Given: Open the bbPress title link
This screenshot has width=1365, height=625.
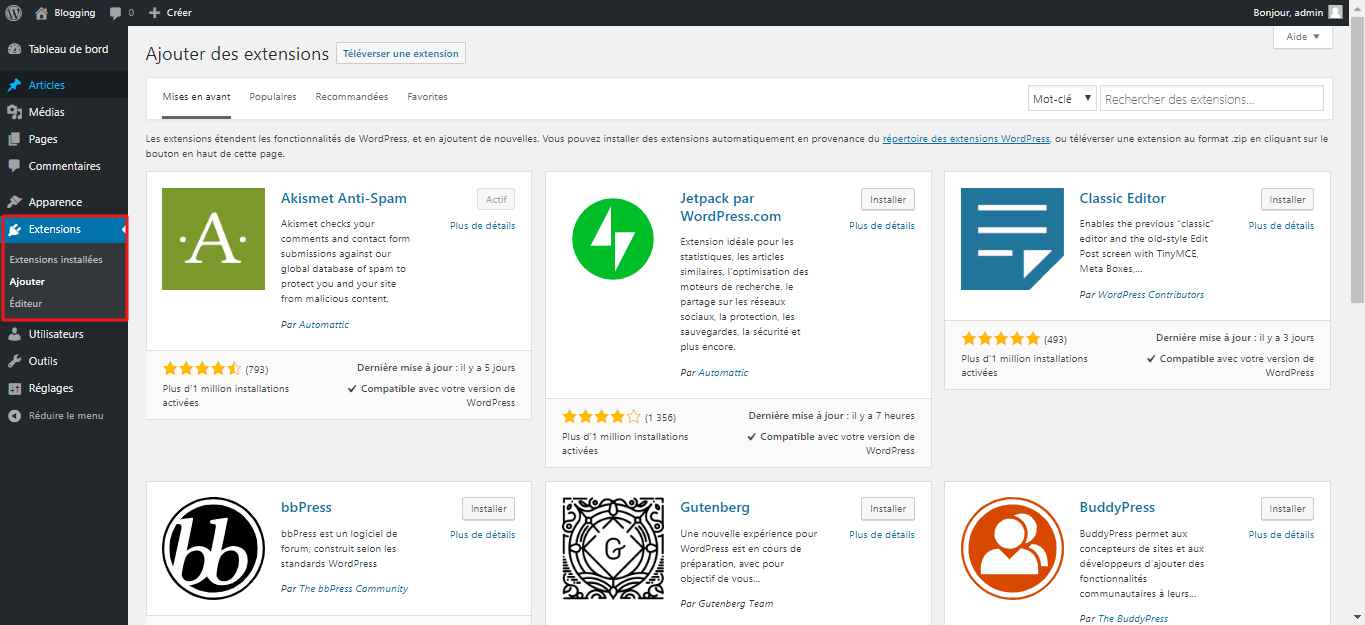Looking at the screenshot, I should coord(306,507).
